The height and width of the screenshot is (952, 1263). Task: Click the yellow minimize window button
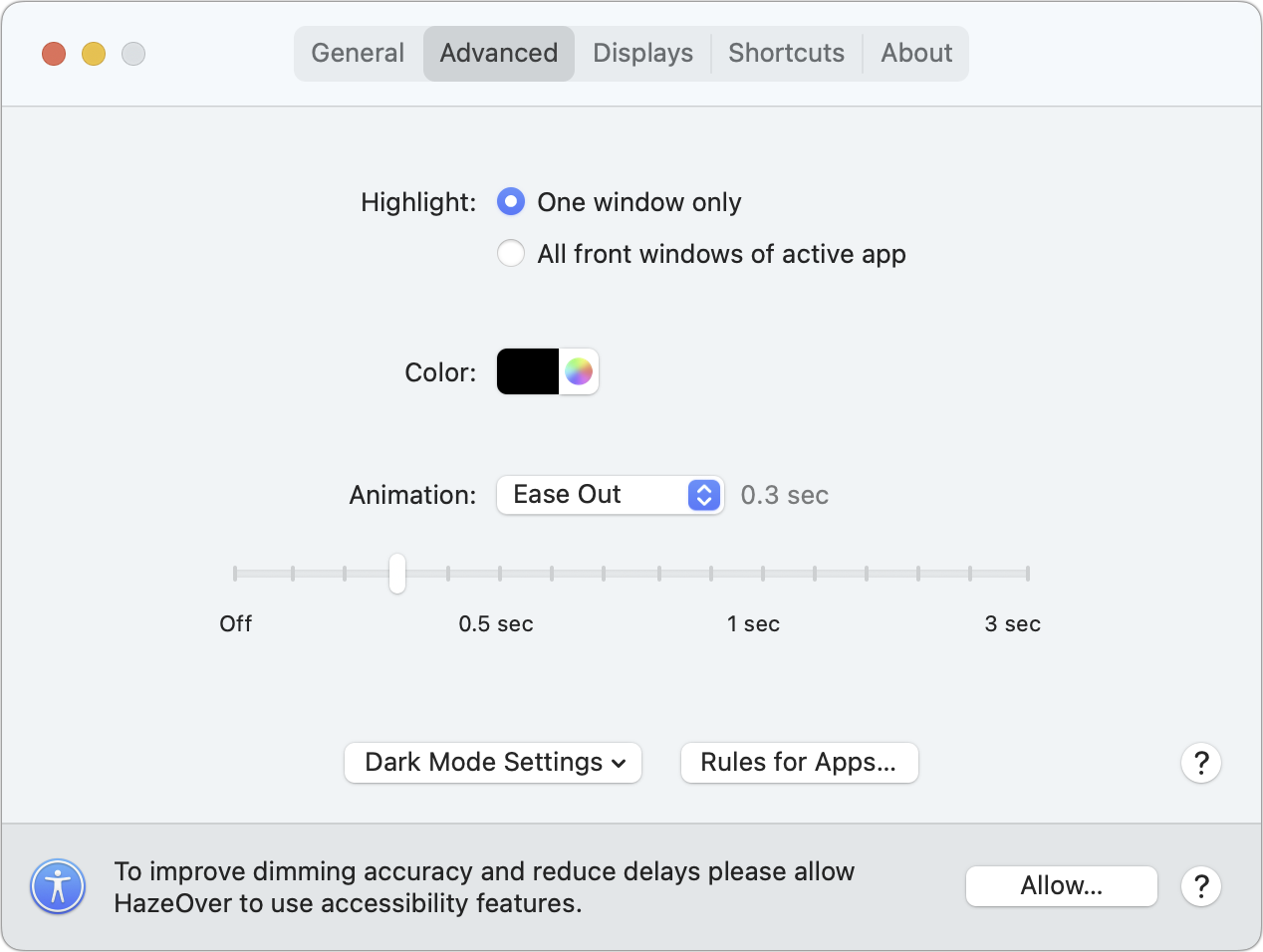tap(94, 54)
